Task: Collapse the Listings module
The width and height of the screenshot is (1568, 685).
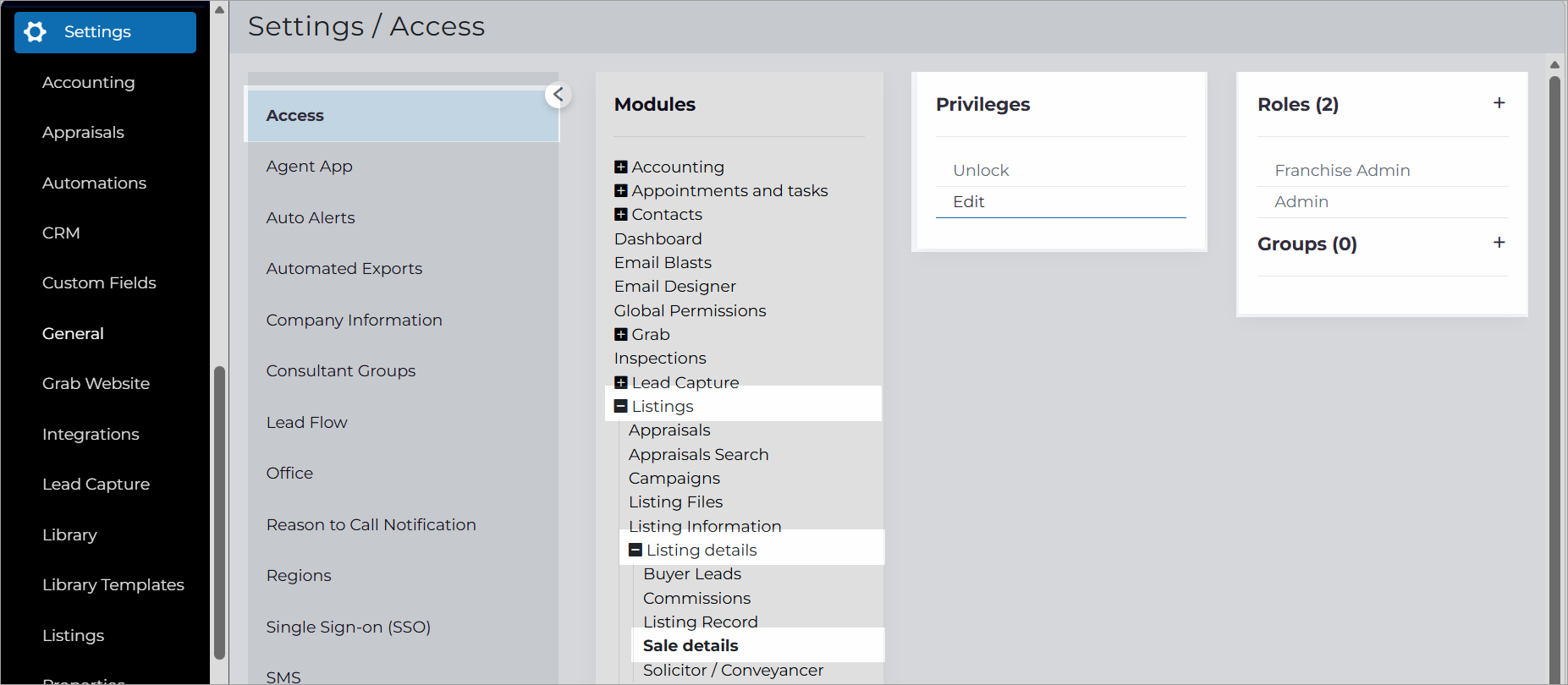Action: coord(621,407)
